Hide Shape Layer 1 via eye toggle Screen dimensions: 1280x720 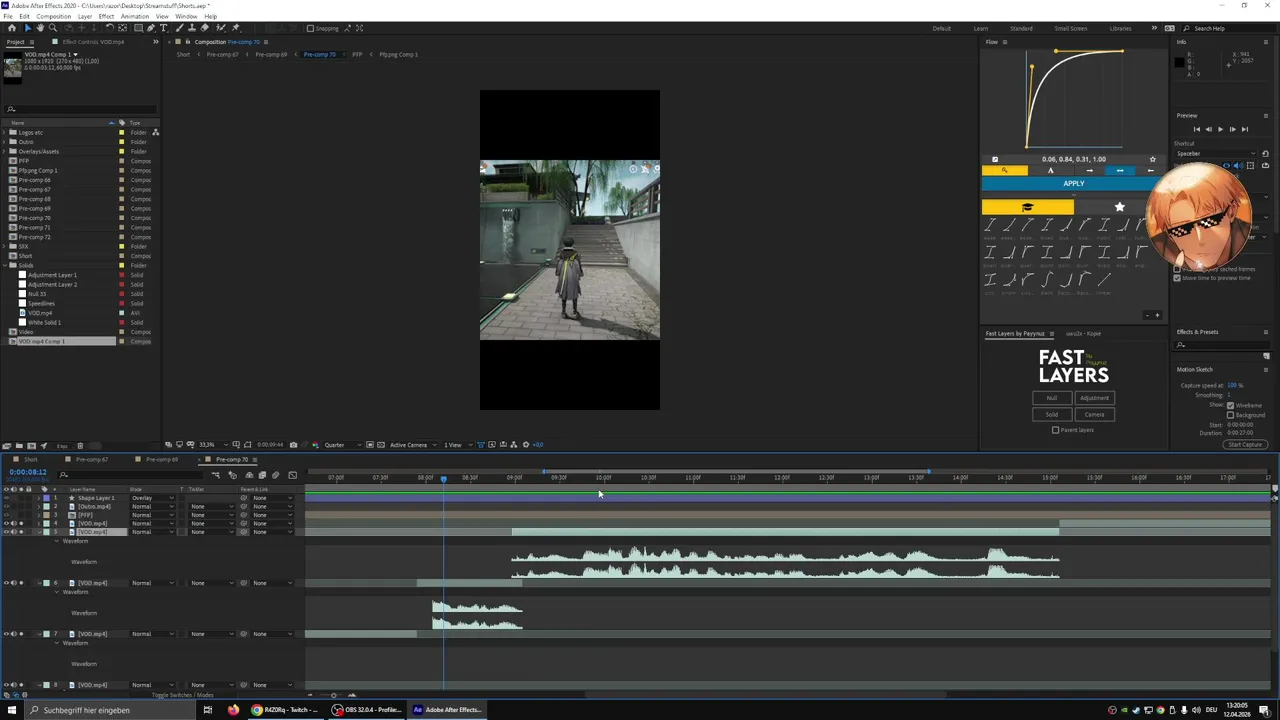tap(6, 498)
